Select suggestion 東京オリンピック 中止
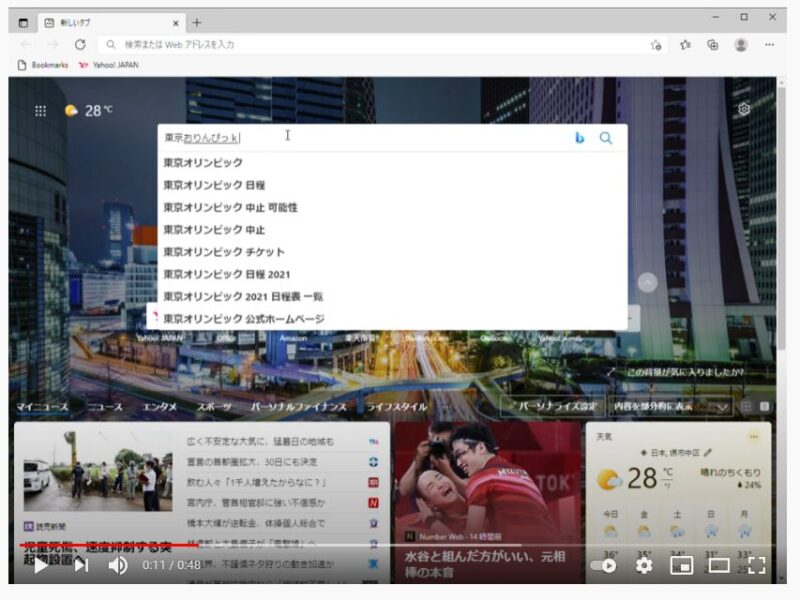The width and height of the screenshot is (800, 600). [x=392, y=230]
